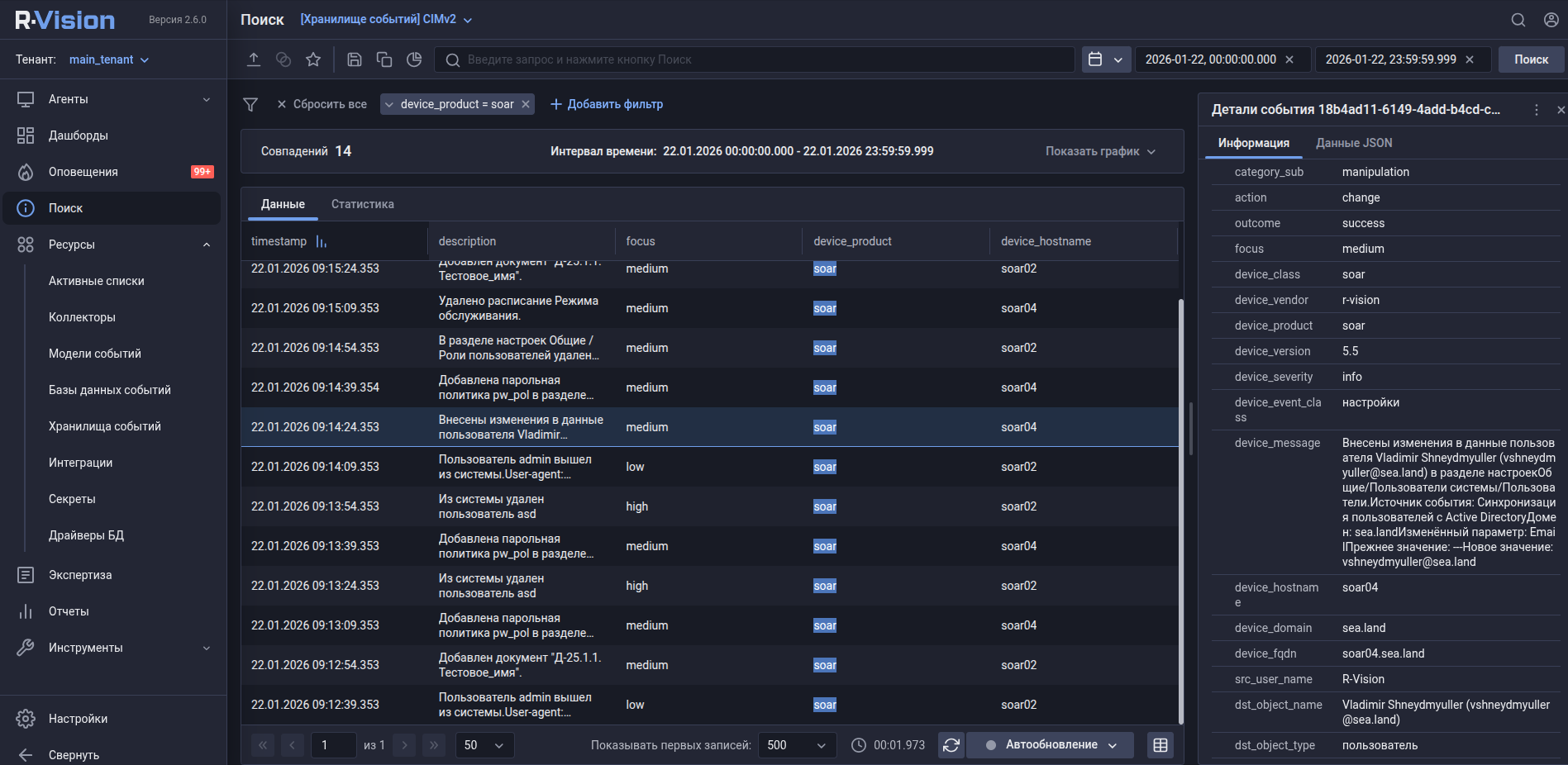Viewport: 1568px width, 765px height.
Task: Click the save query floppy disk icon
Action: (x=355, y=59)
